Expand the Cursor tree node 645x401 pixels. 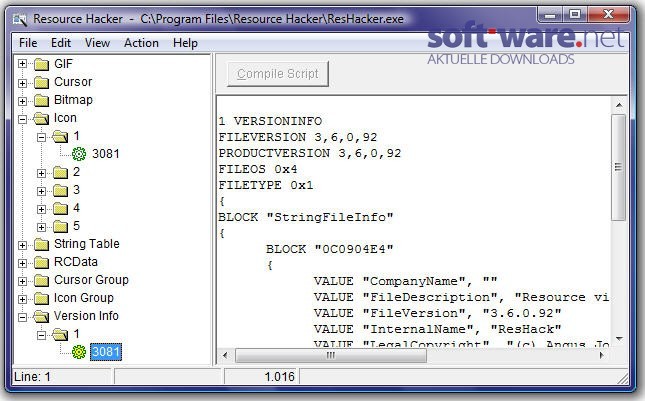coord(23,83)
